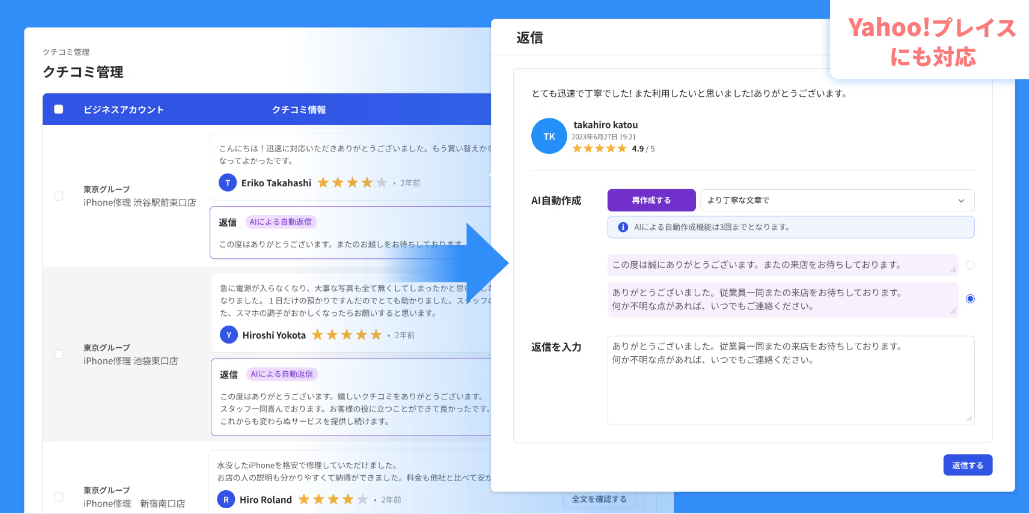Click the 4.9 star rating under takahiro katou

coord(599,148)
